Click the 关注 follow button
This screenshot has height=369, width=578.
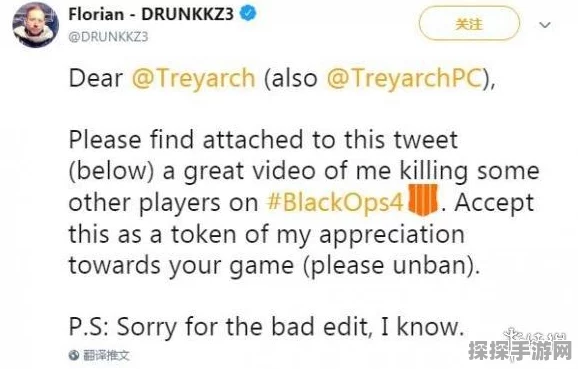tap(469, 24)
